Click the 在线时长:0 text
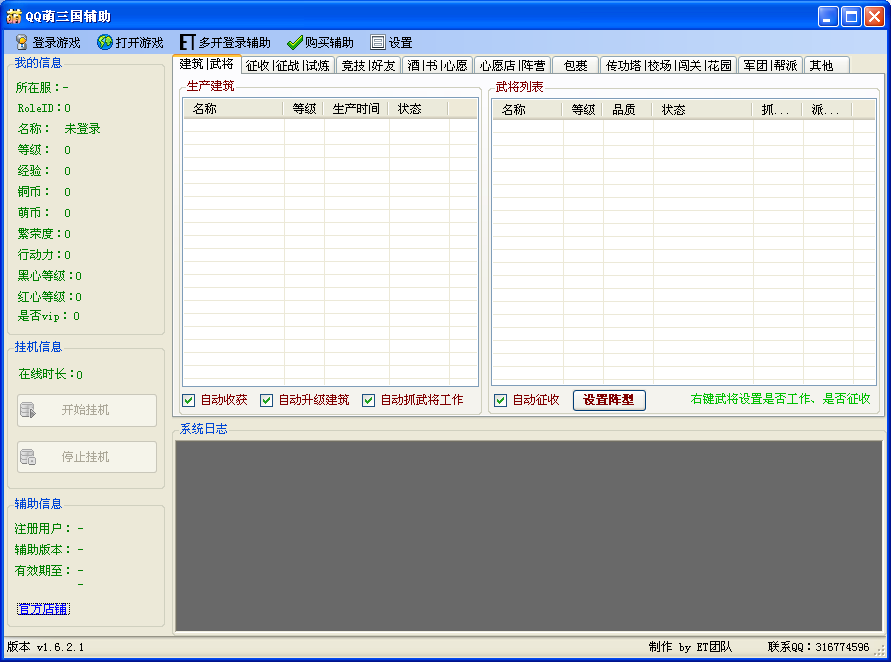 51,374
